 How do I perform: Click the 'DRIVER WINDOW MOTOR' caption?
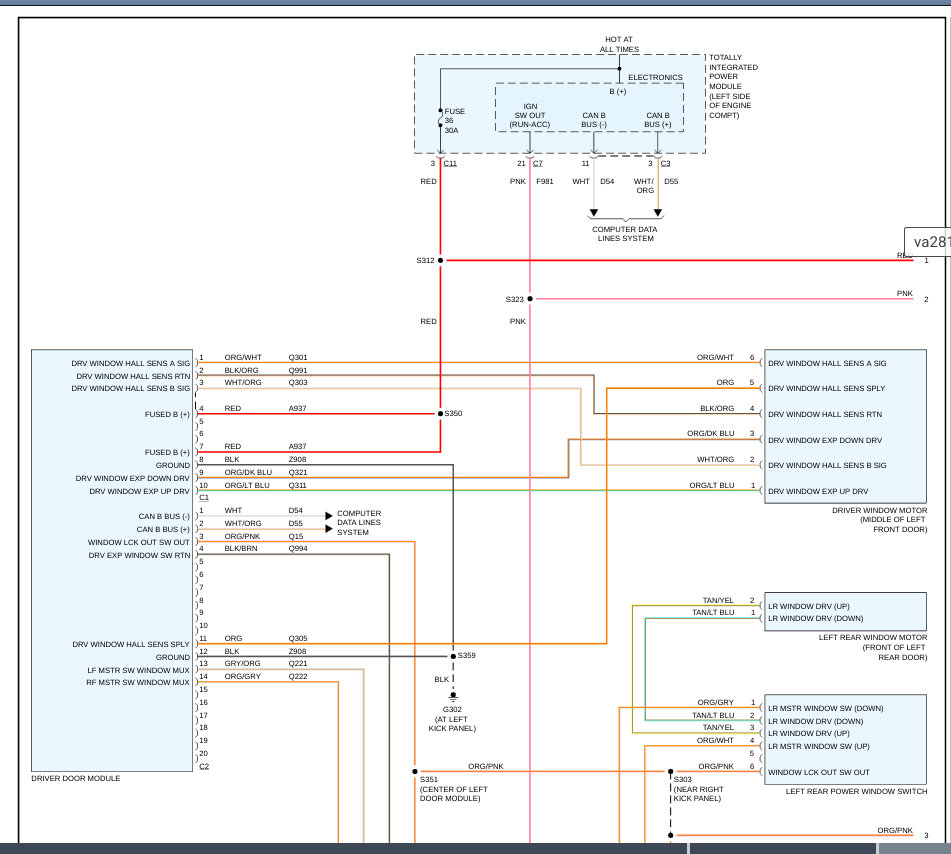tap(879, 511)
